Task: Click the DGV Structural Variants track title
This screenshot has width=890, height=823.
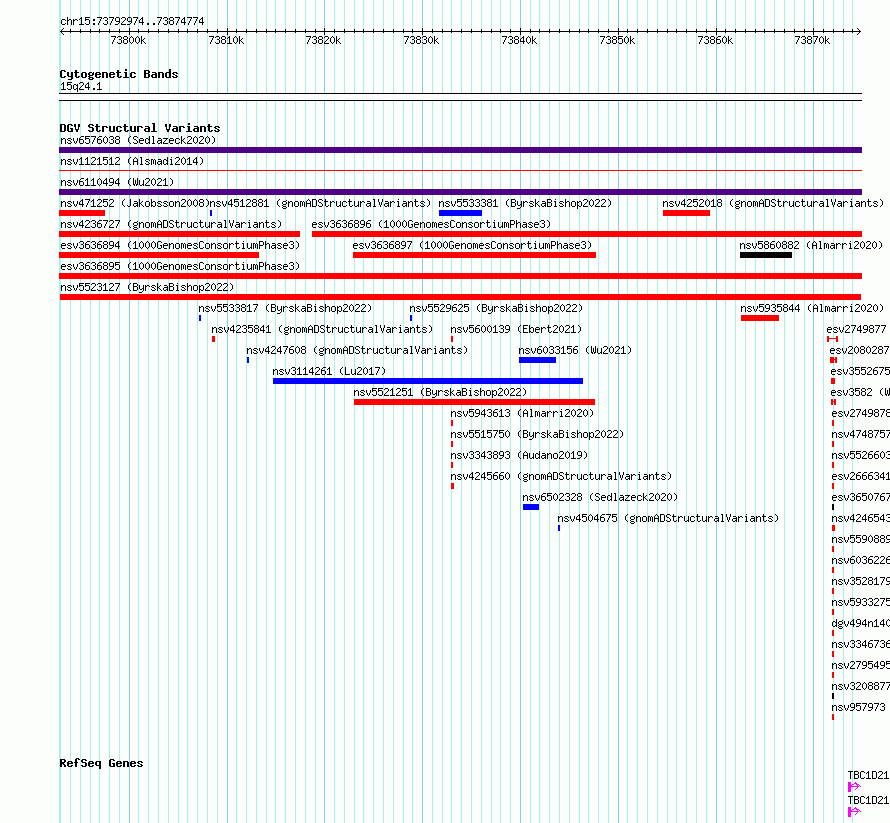Action: click(140, 128)
